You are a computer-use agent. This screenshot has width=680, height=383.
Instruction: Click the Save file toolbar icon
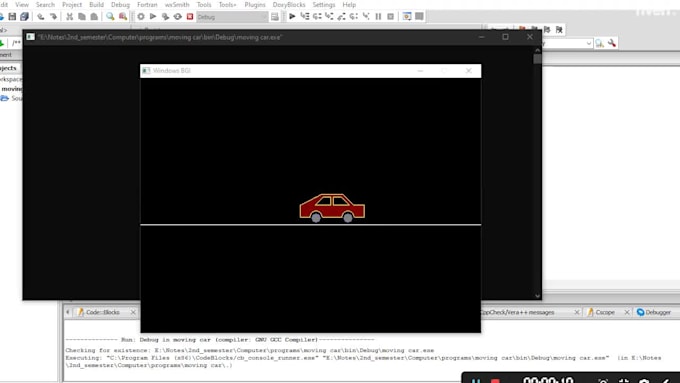[x=12, y=16]
